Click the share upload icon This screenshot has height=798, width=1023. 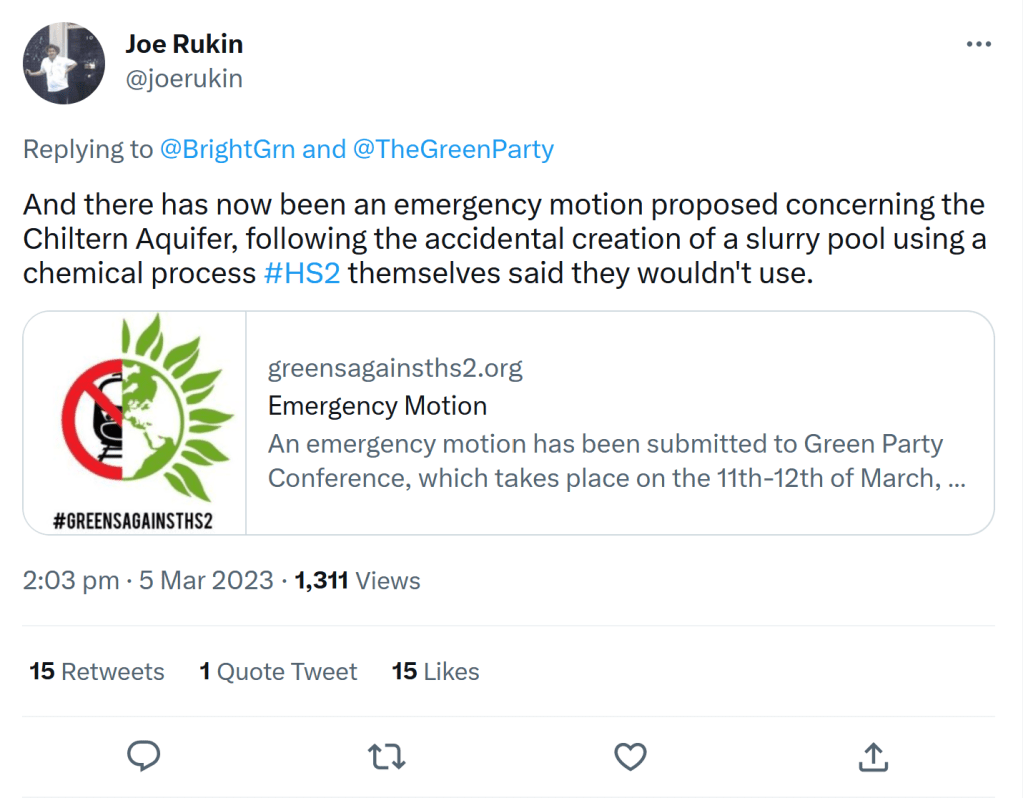[873, 756]
